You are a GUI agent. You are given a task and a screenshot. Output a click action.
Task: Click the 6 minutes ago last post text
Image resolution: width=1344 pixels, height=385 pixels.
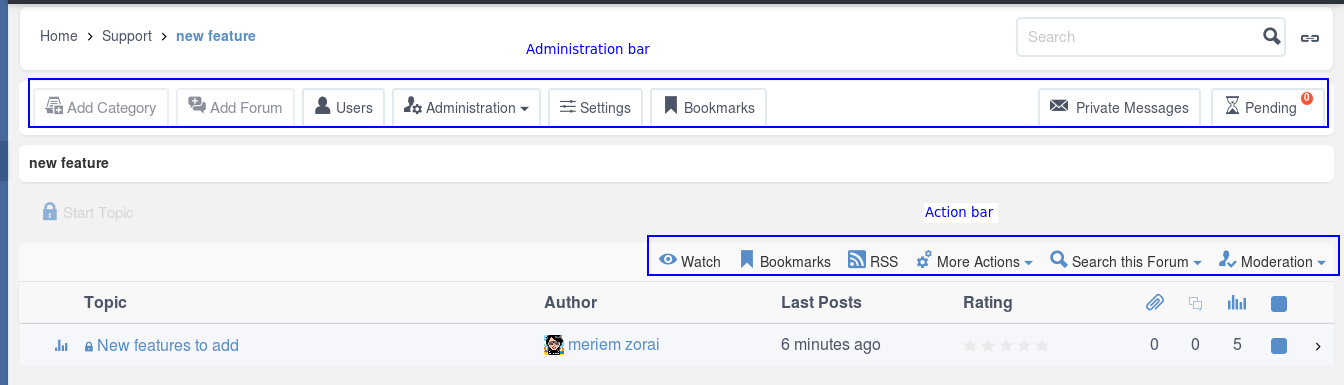pyautogui.click(x=831, y=345)
